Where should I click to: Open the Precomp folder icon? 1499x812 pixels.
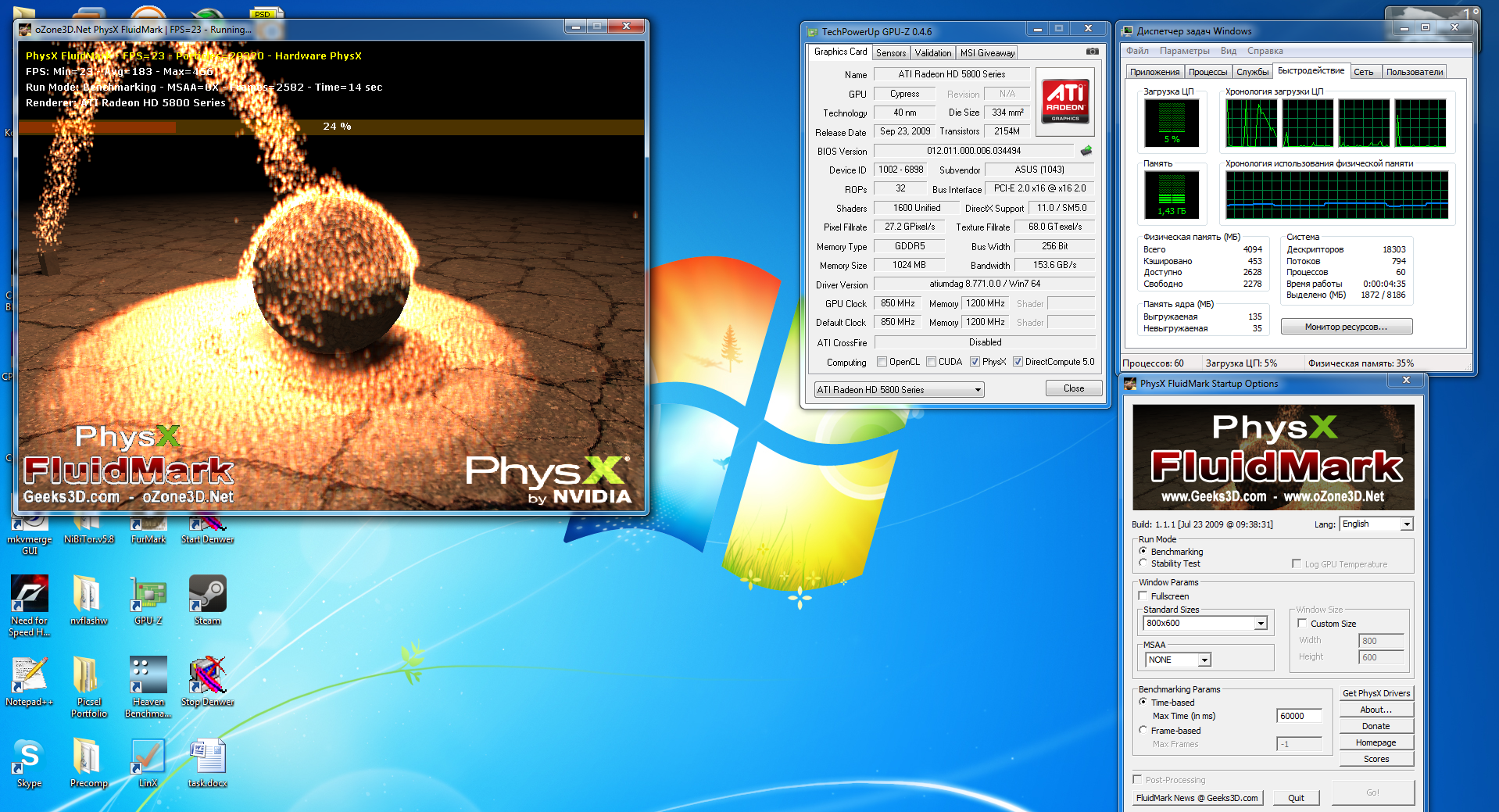88,762
